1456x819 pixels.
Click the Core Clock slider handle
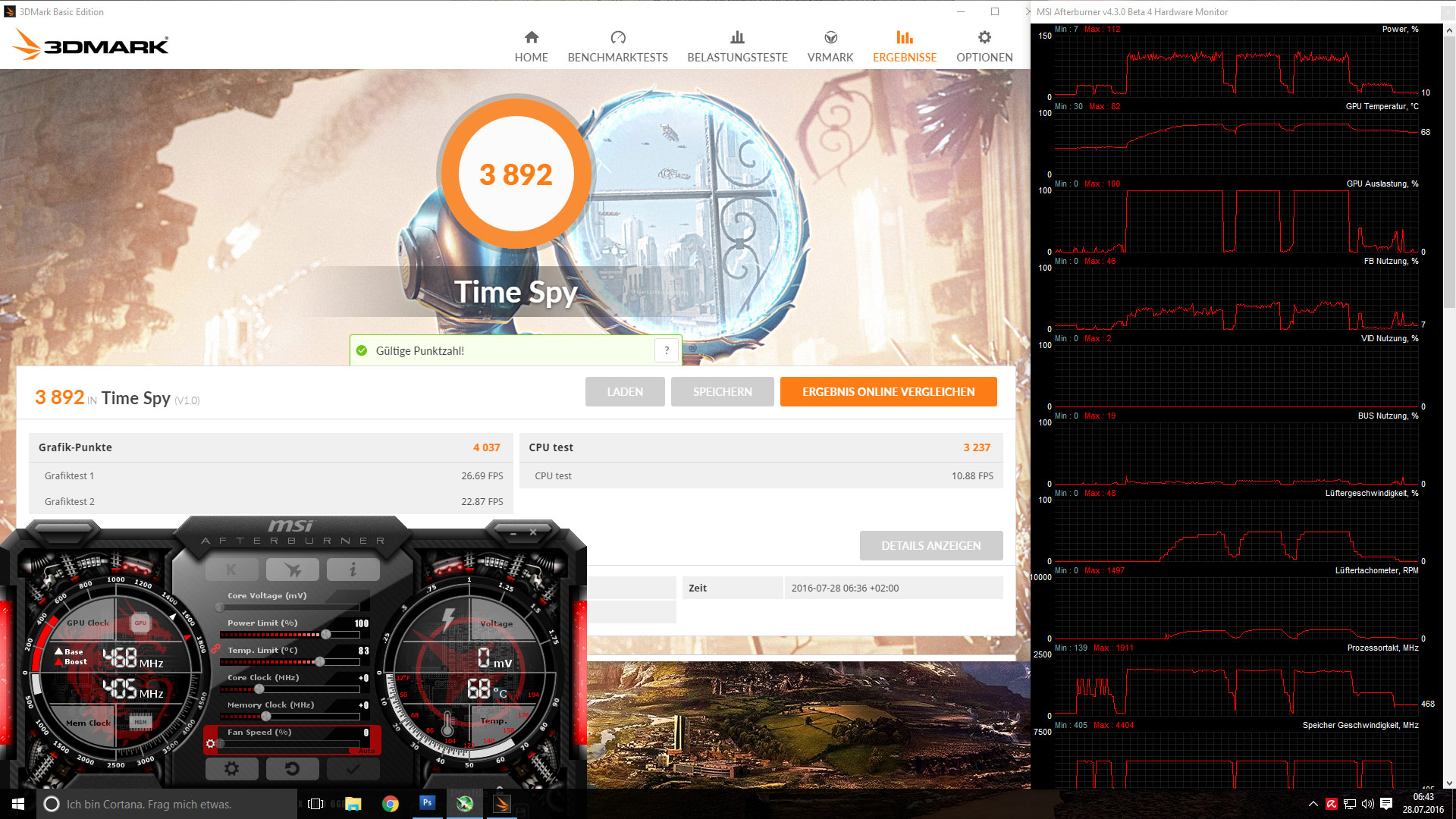259,689
